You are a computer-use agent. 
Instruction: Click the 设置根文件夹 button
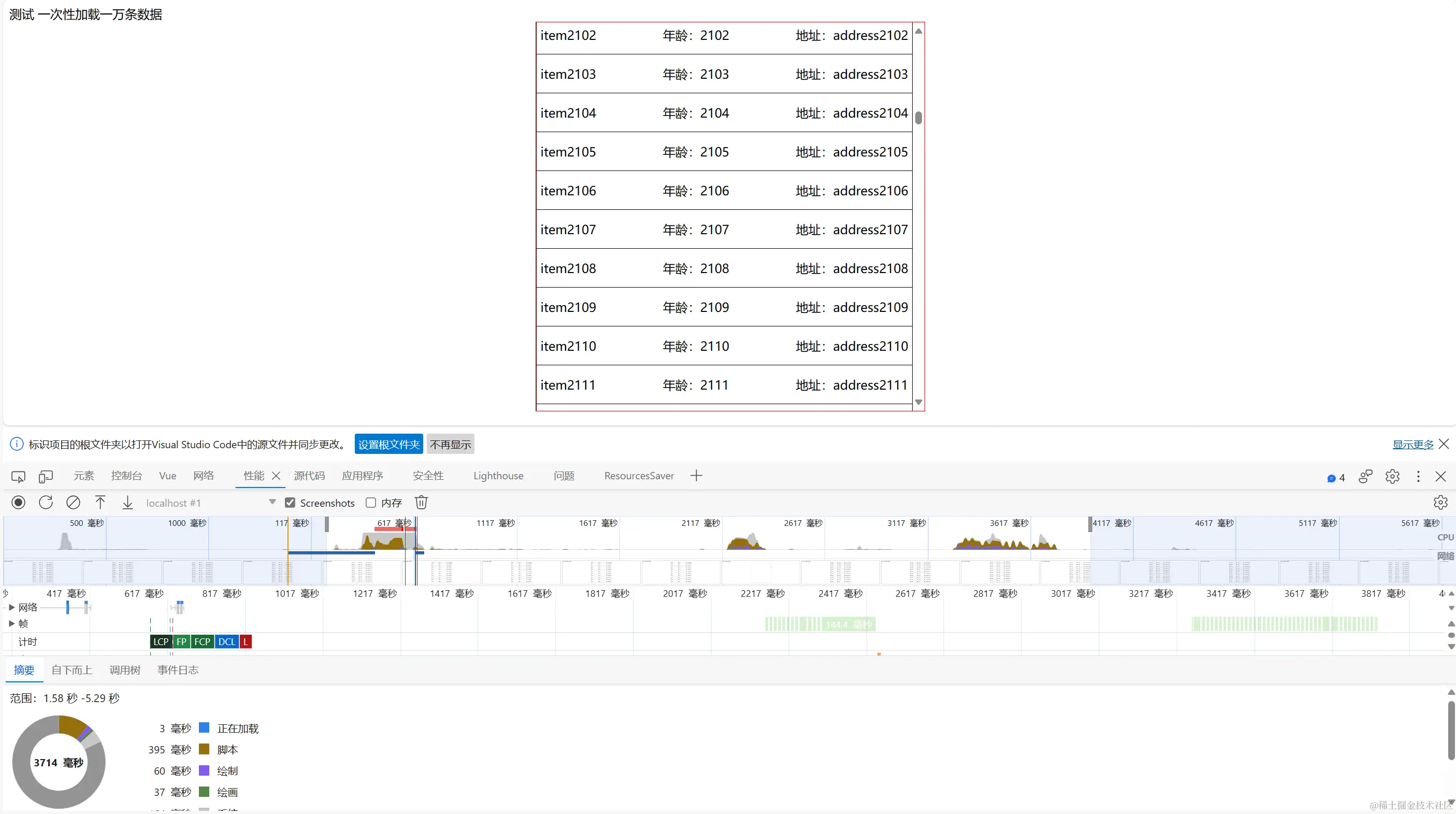tap(388, 445)
